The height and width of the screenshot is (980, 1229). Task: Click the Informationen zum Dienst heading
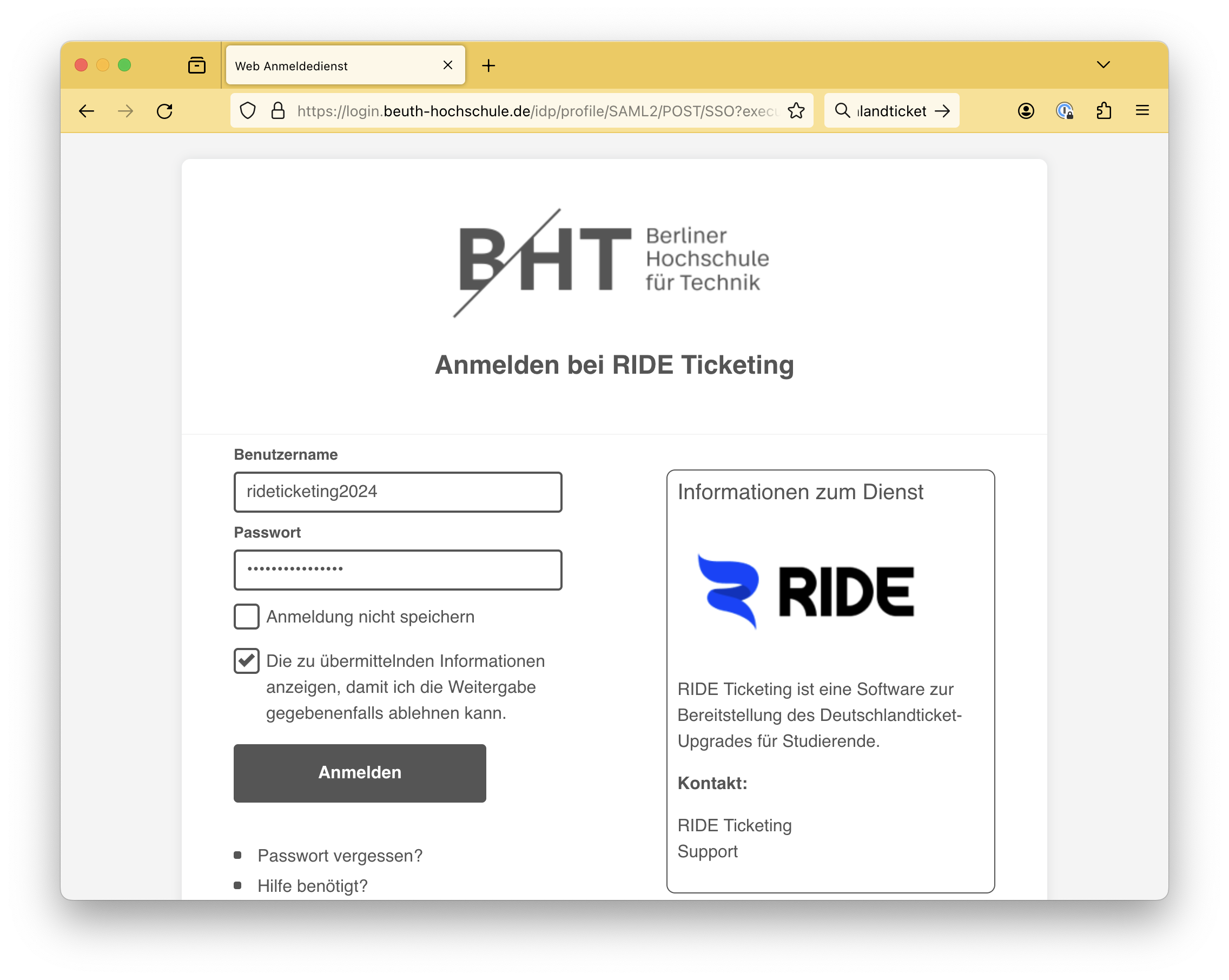pos(801,492)
